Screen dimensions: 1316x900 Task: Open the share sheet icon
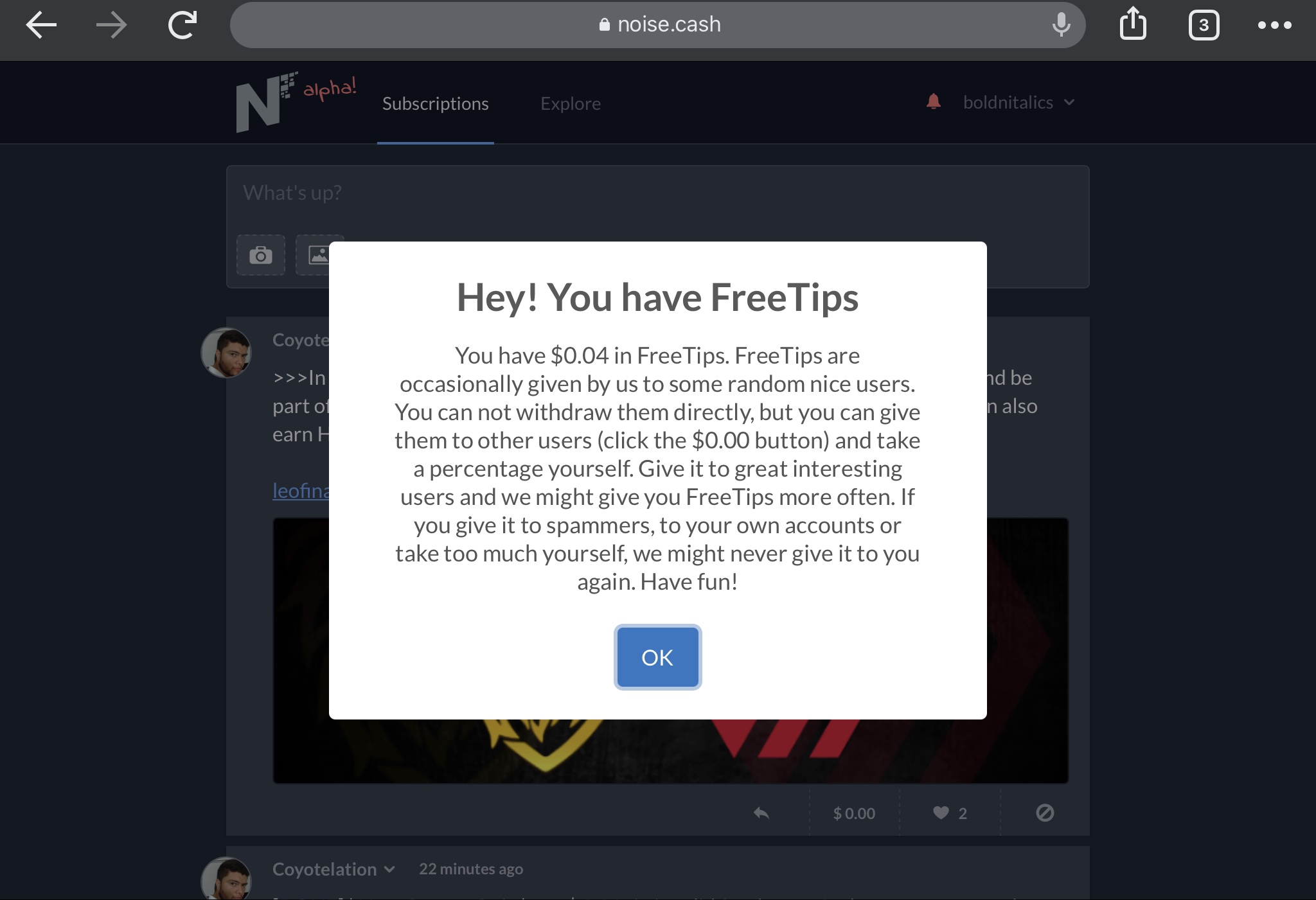(1133, 24)
